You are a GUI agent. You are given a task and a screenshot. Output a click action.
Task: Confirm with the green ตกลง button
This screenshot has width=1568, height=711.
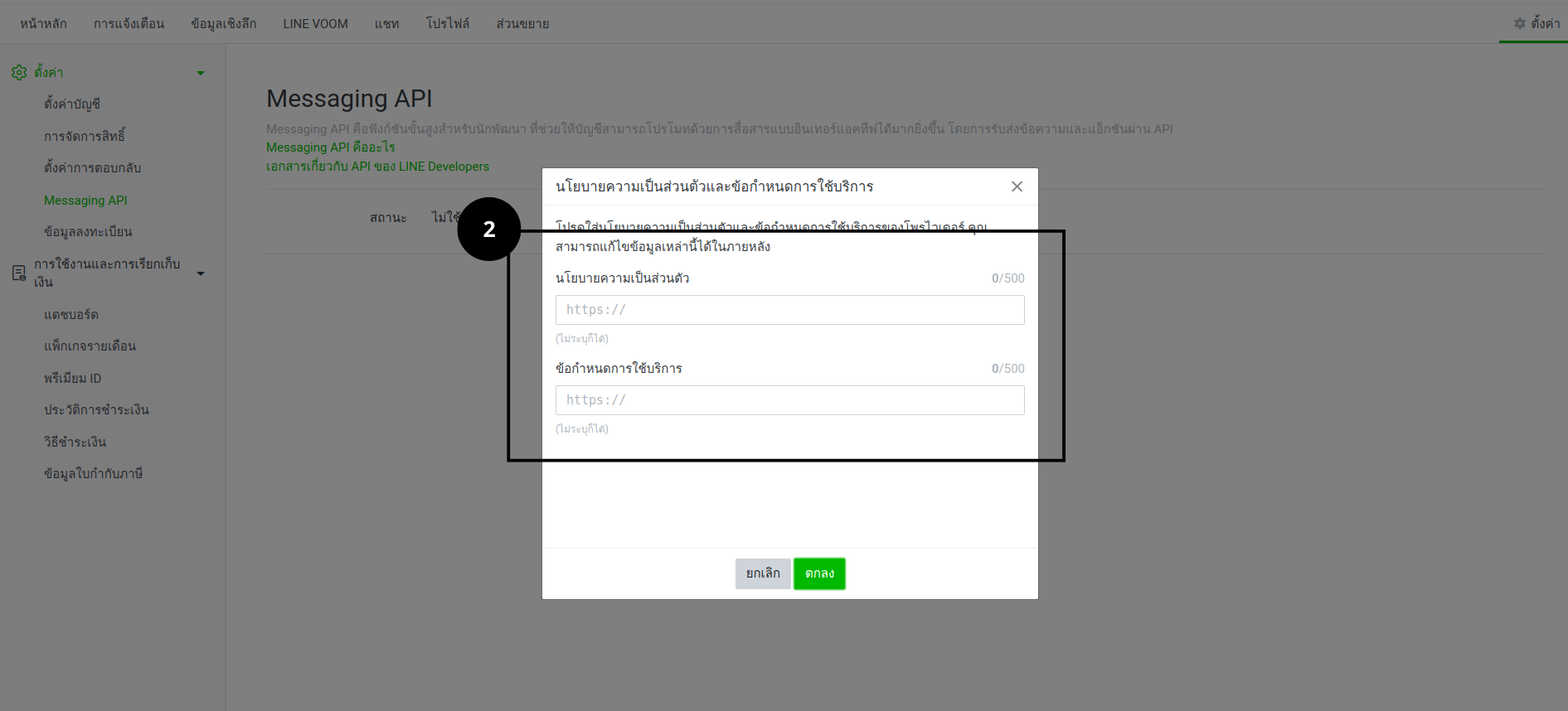coord(819,573)
